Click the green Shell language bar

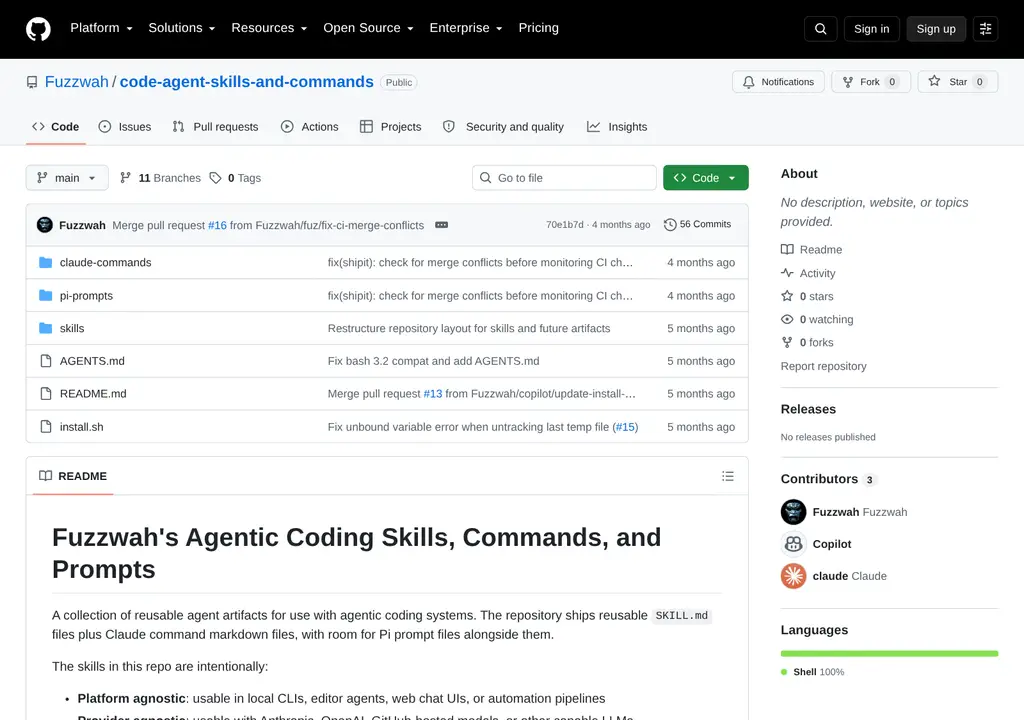[x=889, y=653]
